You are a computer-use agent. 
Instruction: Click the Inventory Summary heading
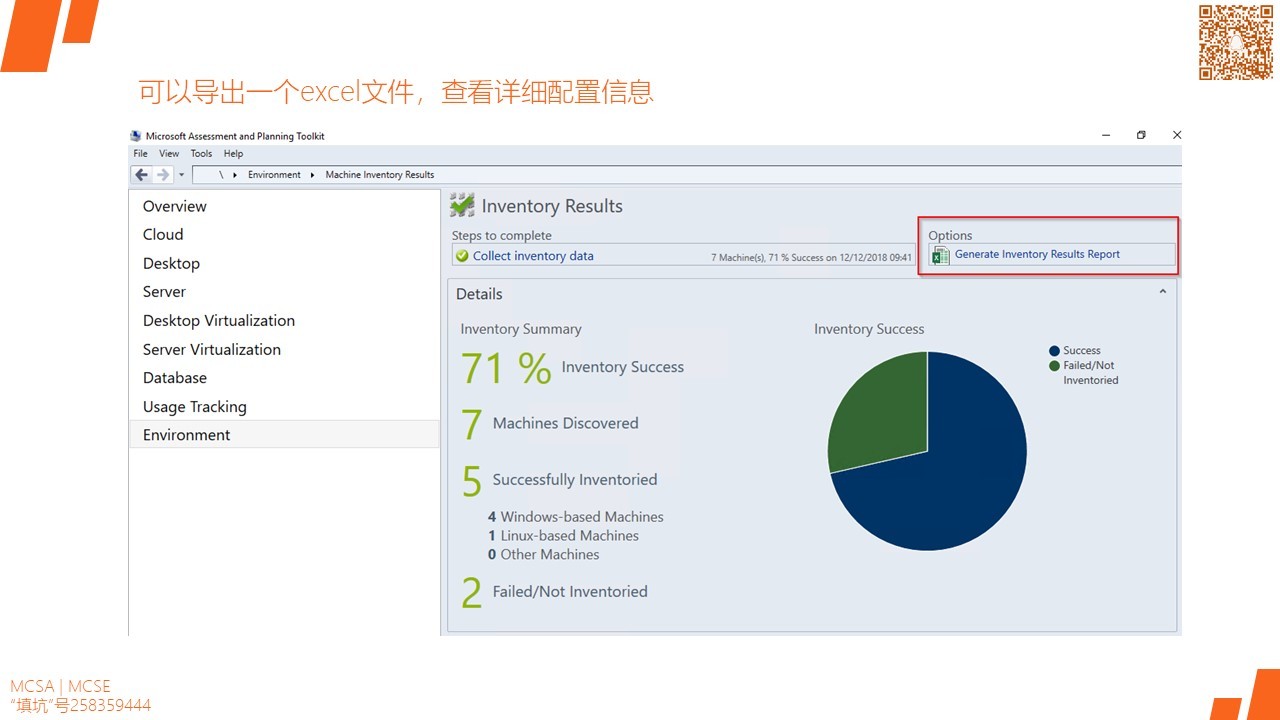[x=521, y=329]
